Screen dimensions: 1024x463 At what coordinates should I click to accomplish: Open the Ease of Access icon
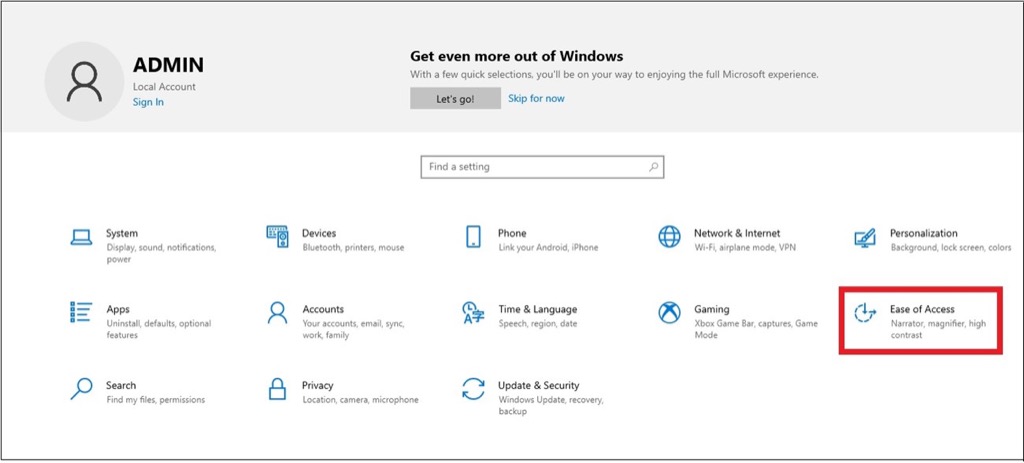pyautogui.click(x=865, y=313)
